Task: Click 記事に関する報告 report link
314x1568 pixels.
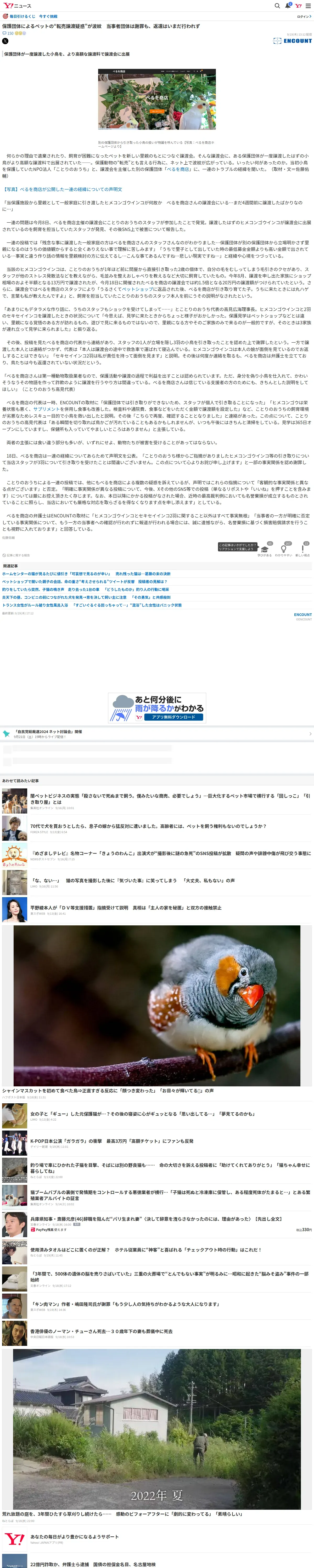Action: pyautogui.click(x=16, y=555)
